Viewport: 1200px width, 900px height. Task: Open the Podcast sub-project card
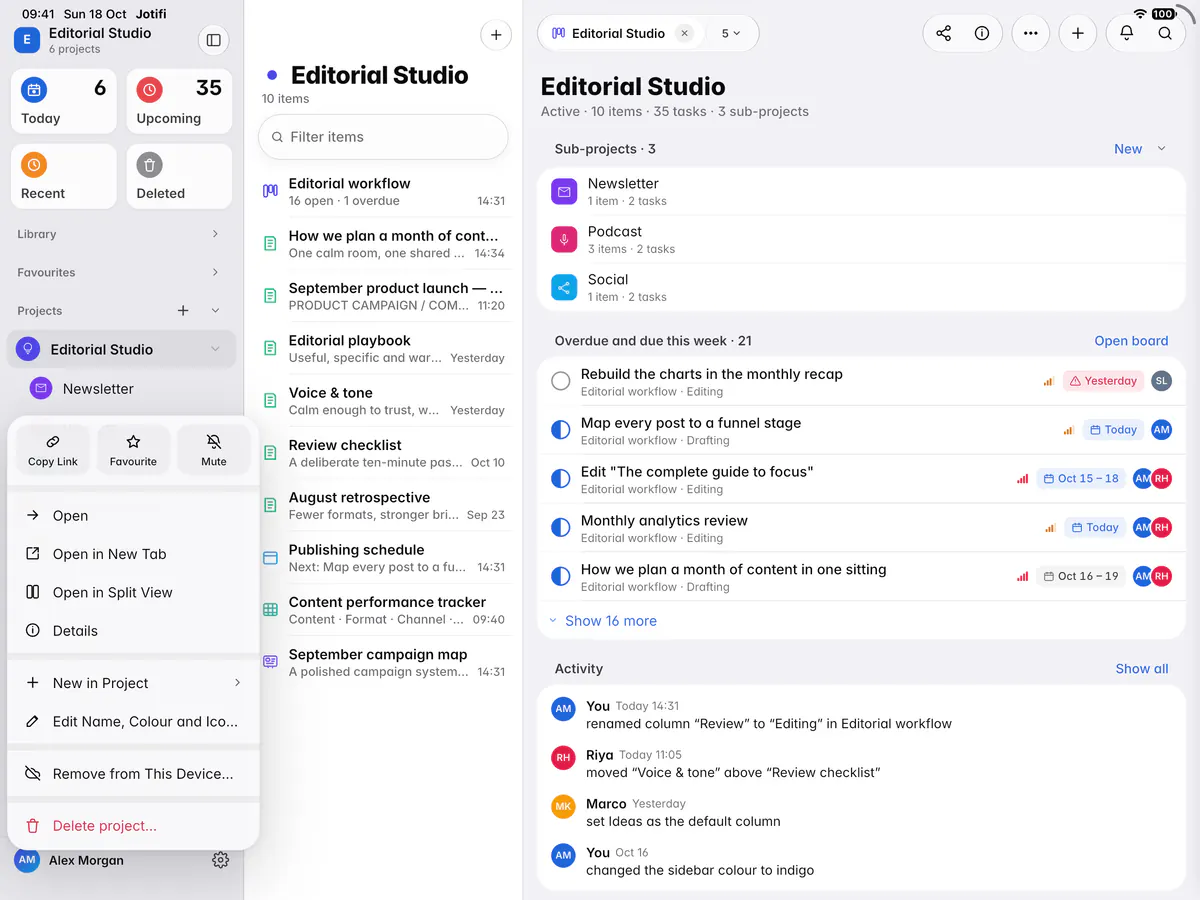(860, 239)
